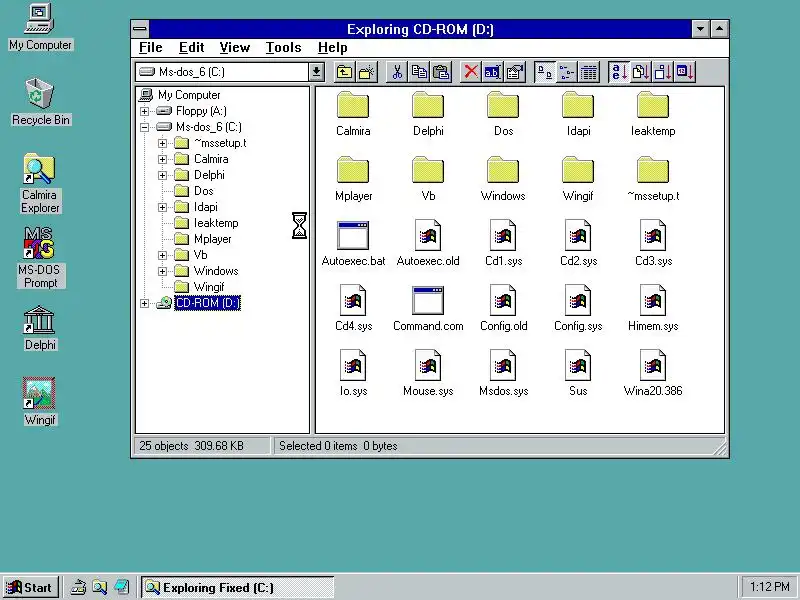Switch to small icons list view
This screenshot has height=600, width=800.
click(566, 72)
